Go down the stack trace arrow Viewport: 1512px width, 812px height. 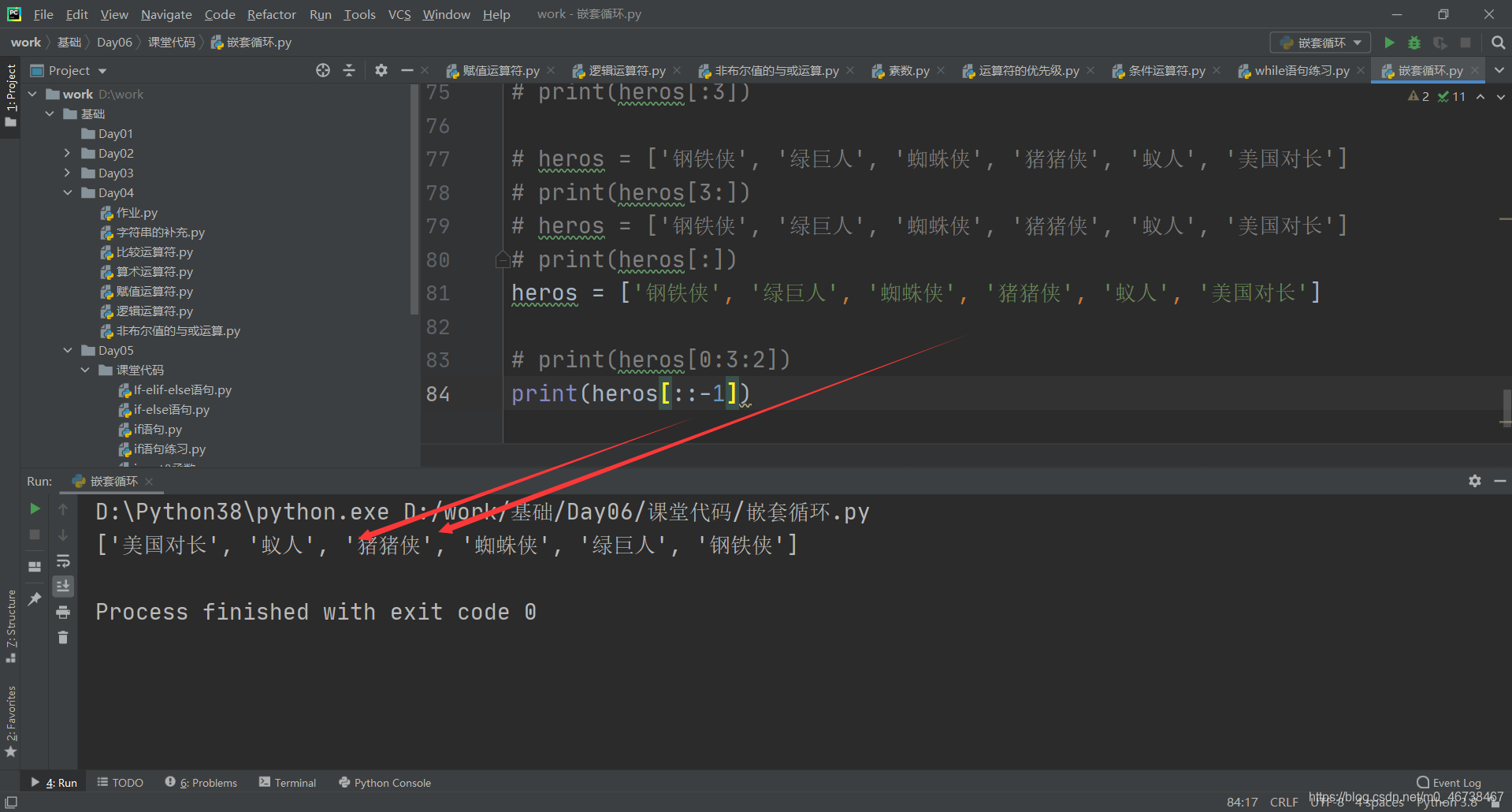tap(63, 535)
